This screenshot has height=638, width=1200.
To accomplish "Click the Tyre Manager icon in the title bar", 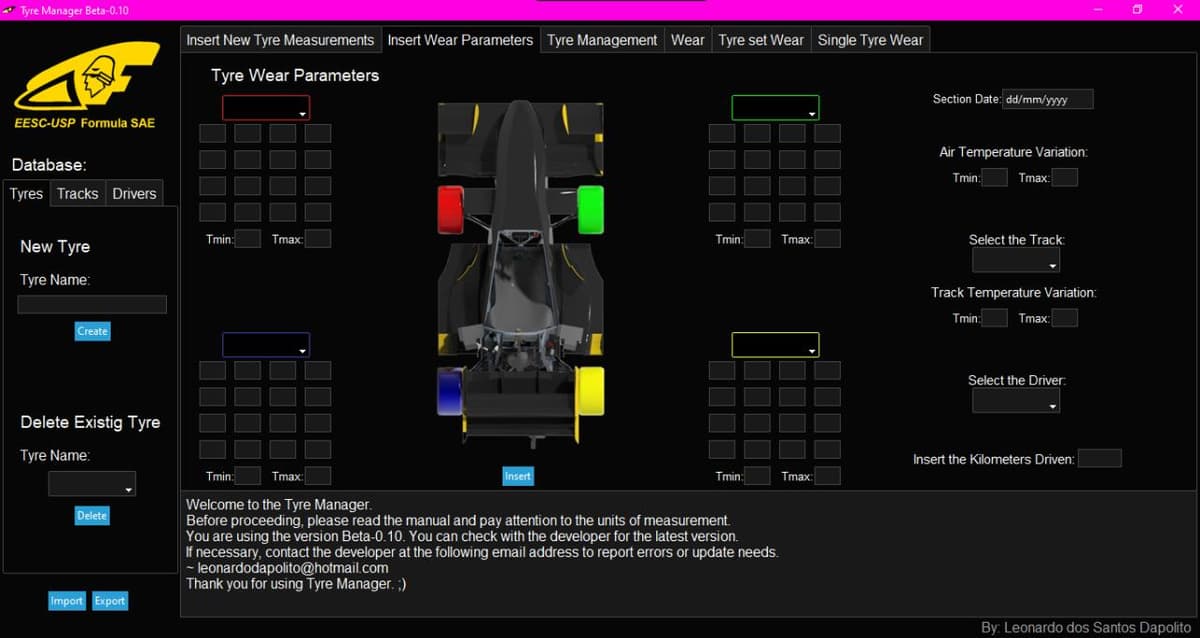I will click(10, 8).
